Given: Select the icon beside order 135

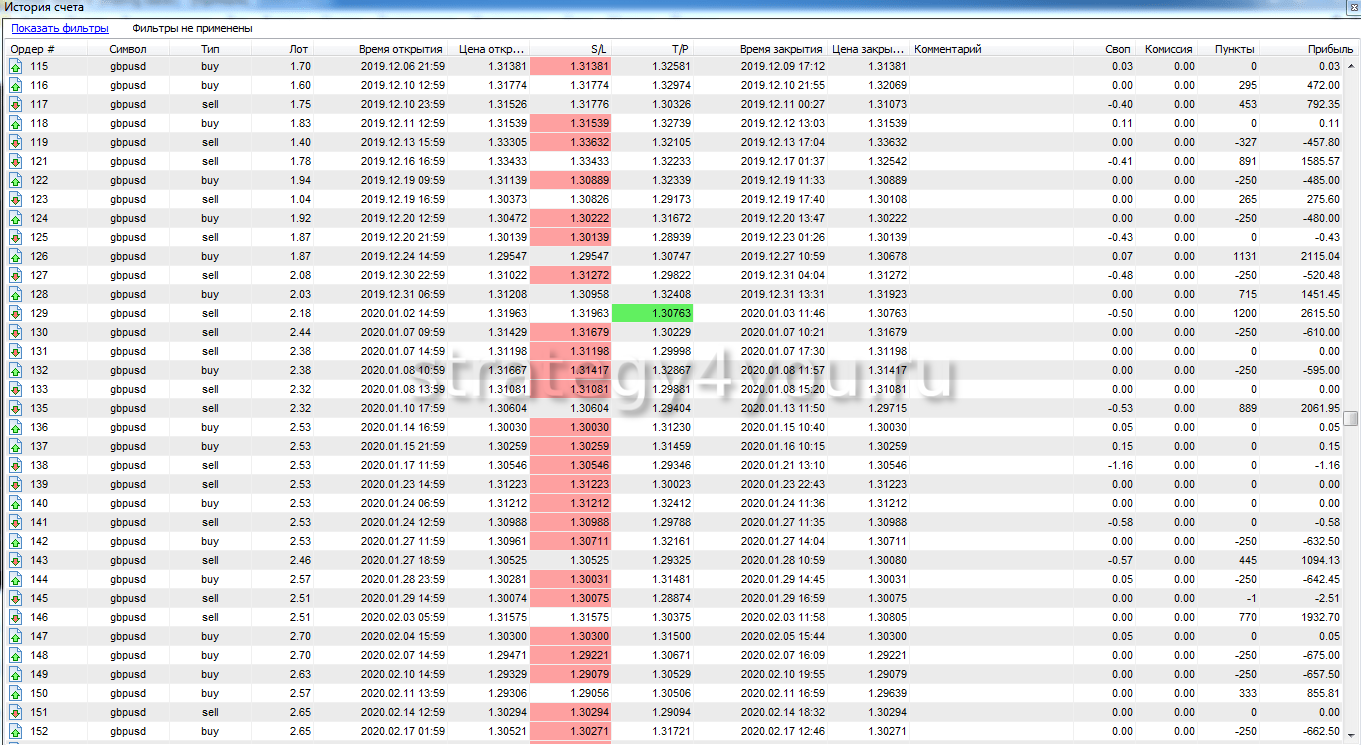Looking at the screenshot, I should (15, 409).
